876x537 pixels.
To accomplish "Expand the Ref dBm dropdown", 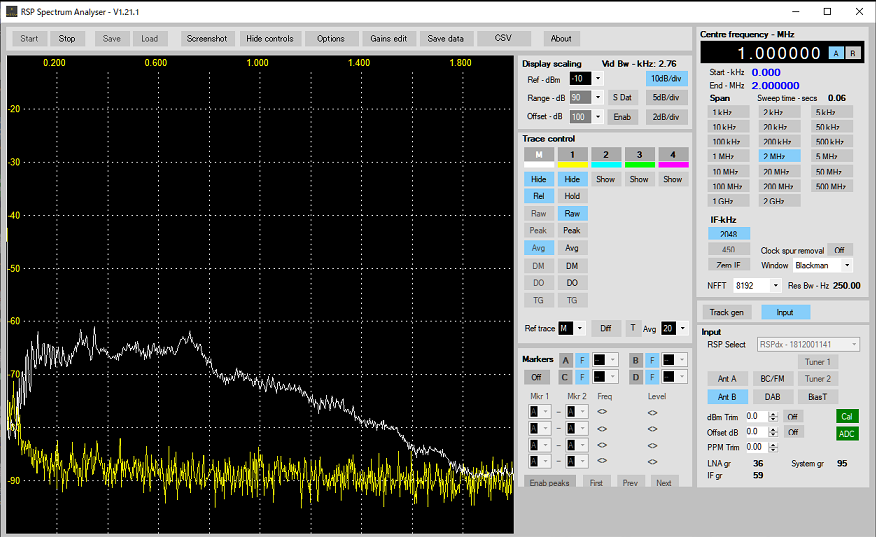I will coord(597,79).
